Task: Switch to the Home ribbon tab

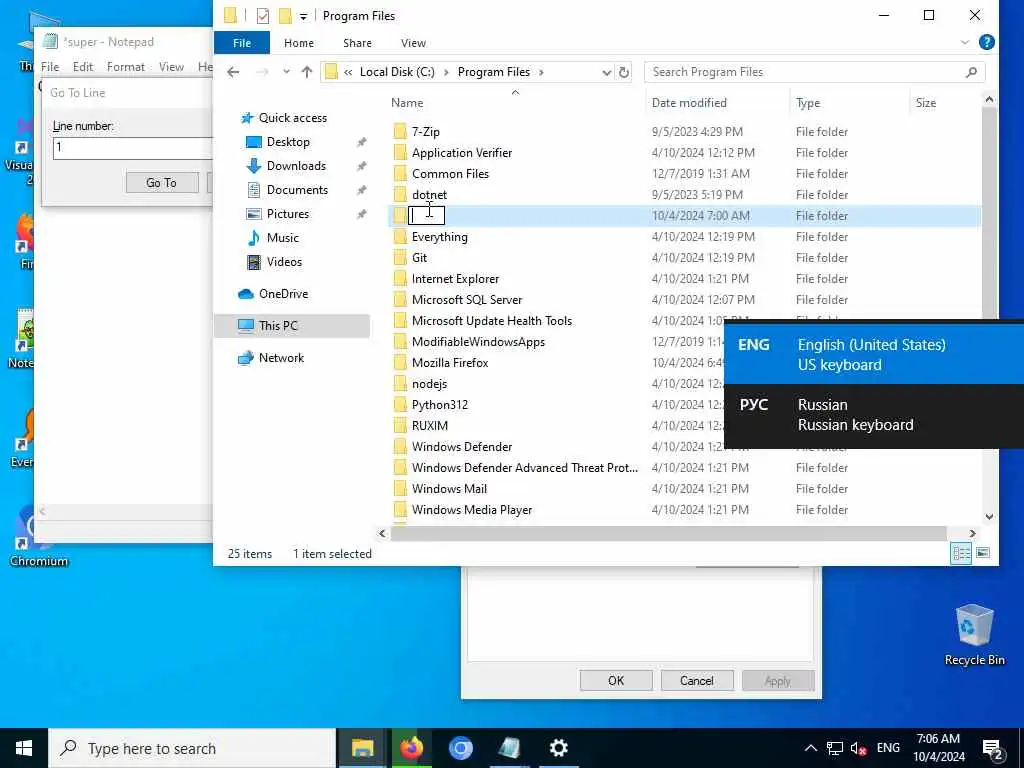Action: coord(298,43)
